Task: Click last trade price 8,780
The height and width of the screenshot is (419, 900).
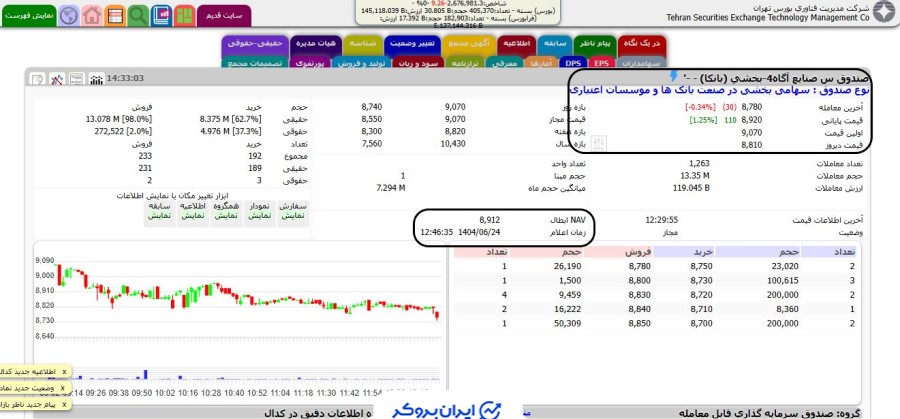Action: pos(752,107)
